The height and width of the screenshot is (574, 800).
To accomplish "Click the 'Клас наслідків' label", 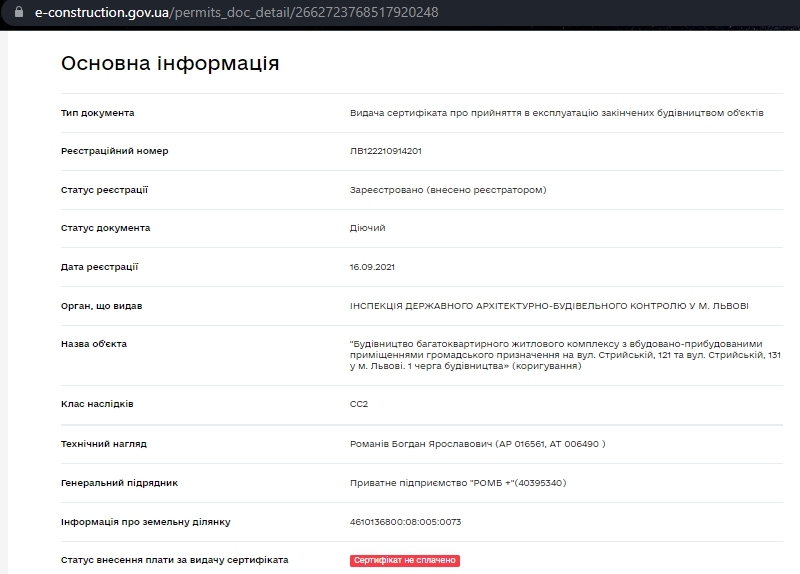I will (x=97, y=404).
